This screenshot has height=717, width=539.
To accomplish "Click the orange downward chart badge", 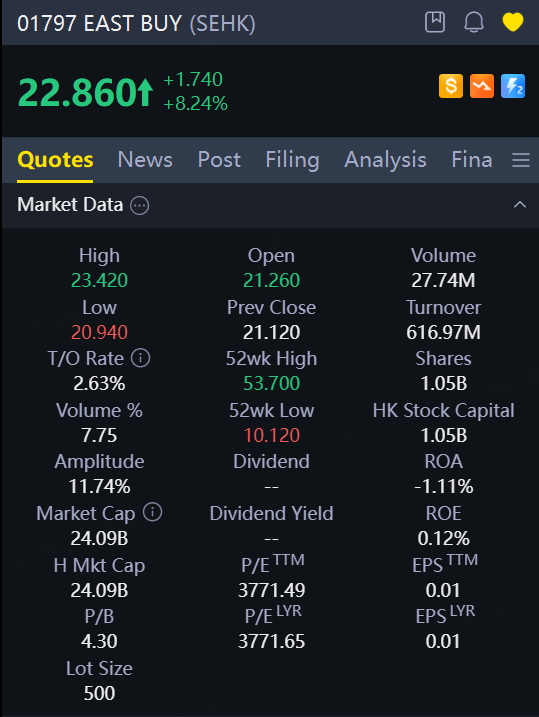I will [482, 86].
